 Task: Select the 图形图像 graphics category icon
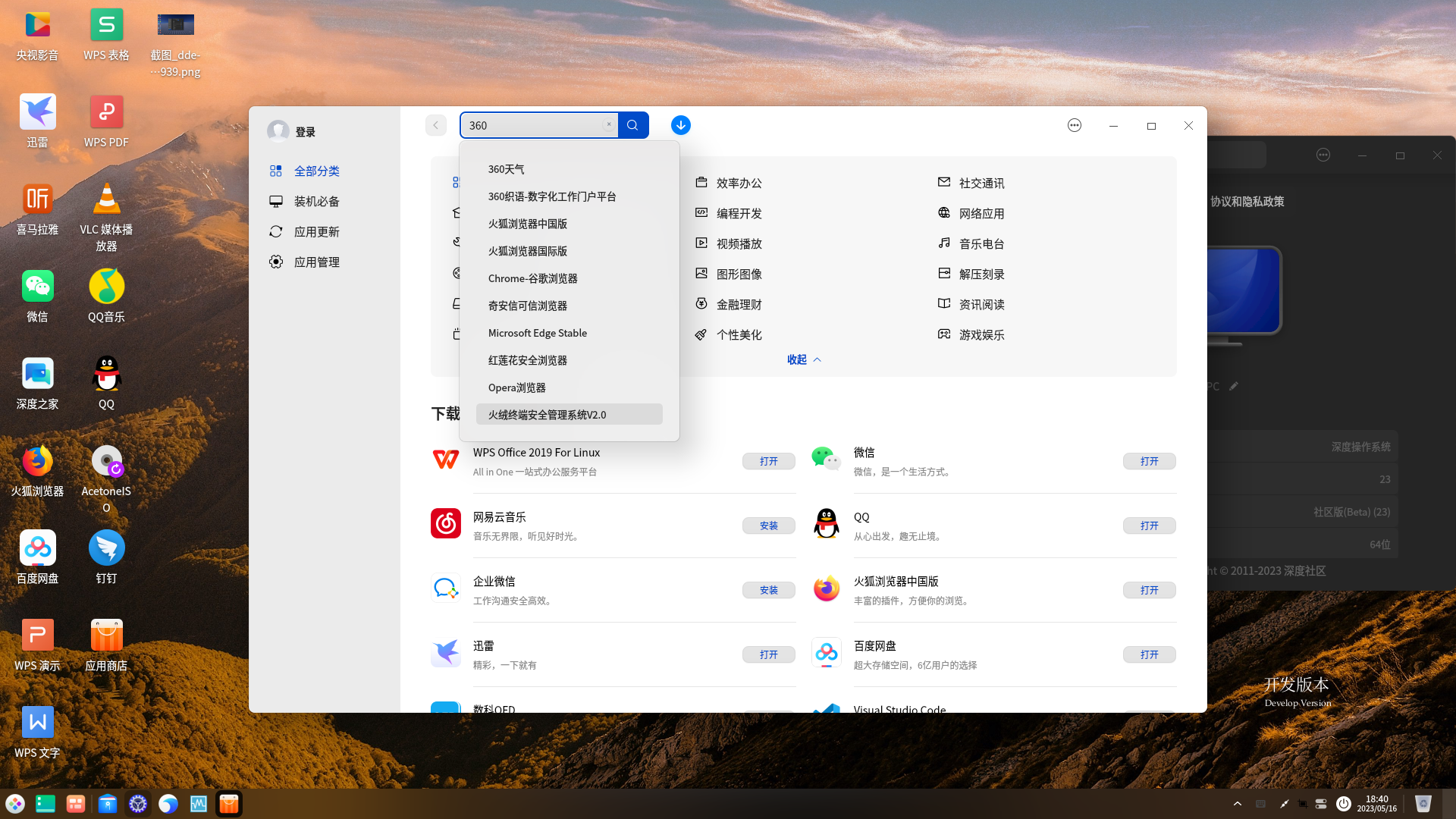(701, 274)
